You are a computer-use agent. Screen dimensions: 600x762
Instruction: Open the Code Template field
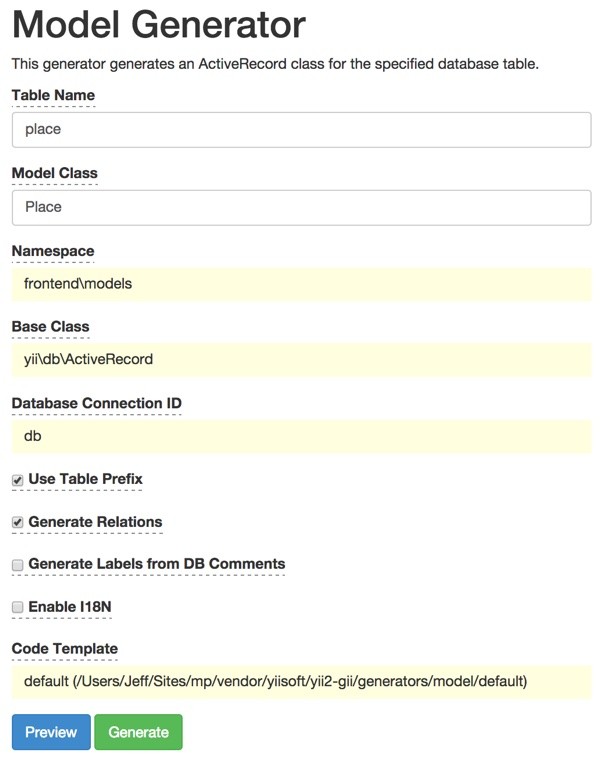301,682
